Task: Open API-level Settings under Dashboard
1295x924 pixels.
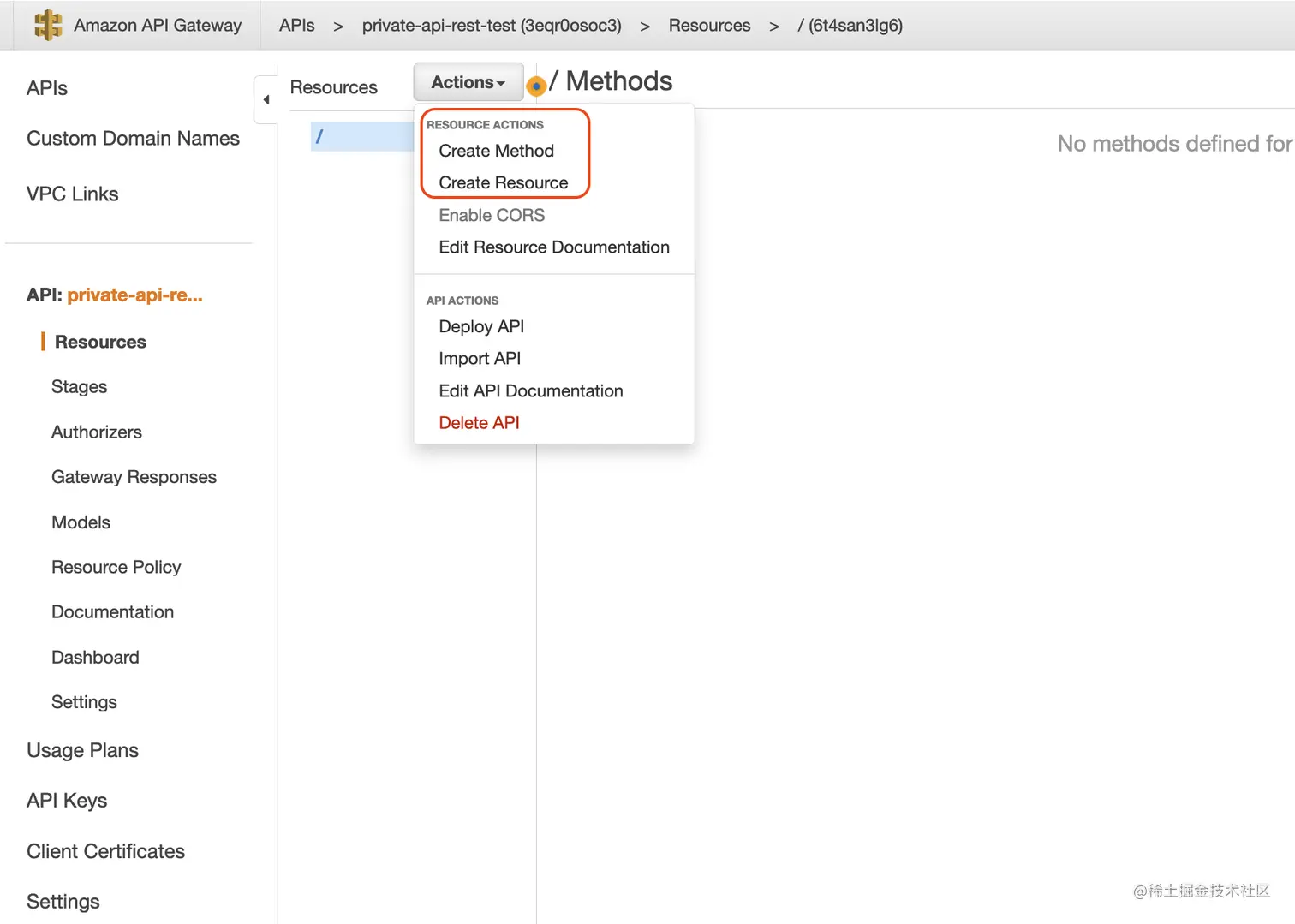Action: [84, 701]
